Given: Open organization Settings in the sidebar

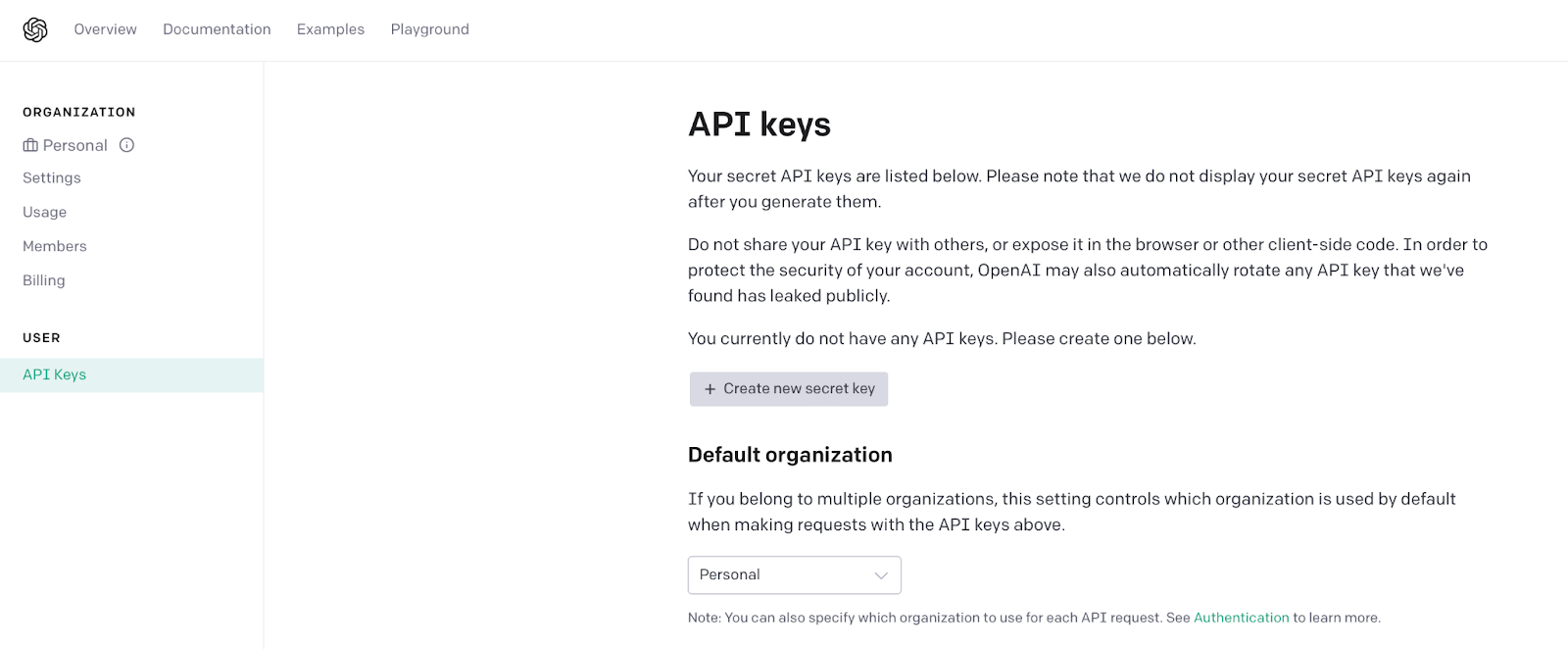Looking at the screenshot, I should coord(52,177).
